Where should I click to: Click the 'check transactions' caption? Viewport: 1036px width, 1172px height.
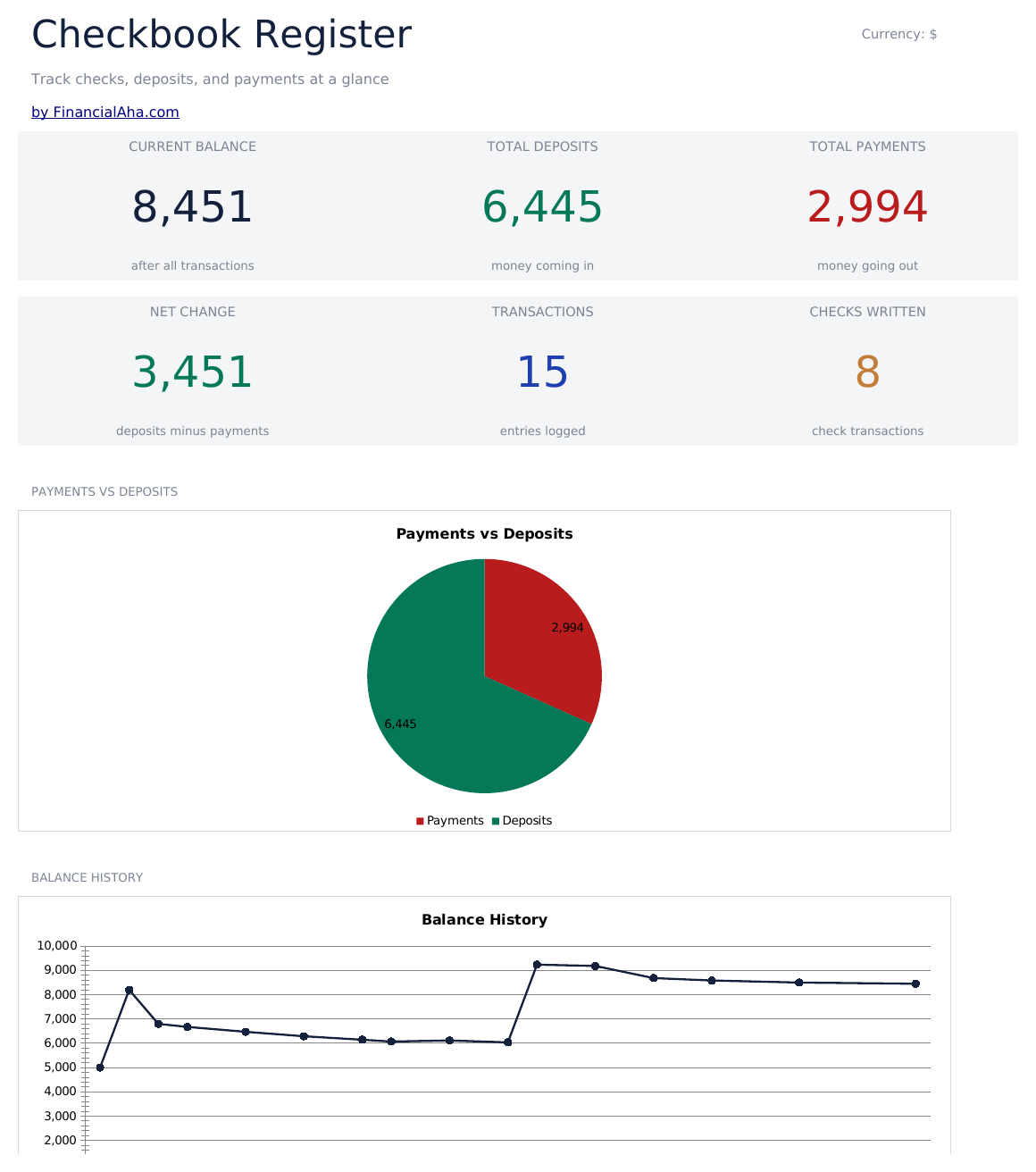point(867,431)
